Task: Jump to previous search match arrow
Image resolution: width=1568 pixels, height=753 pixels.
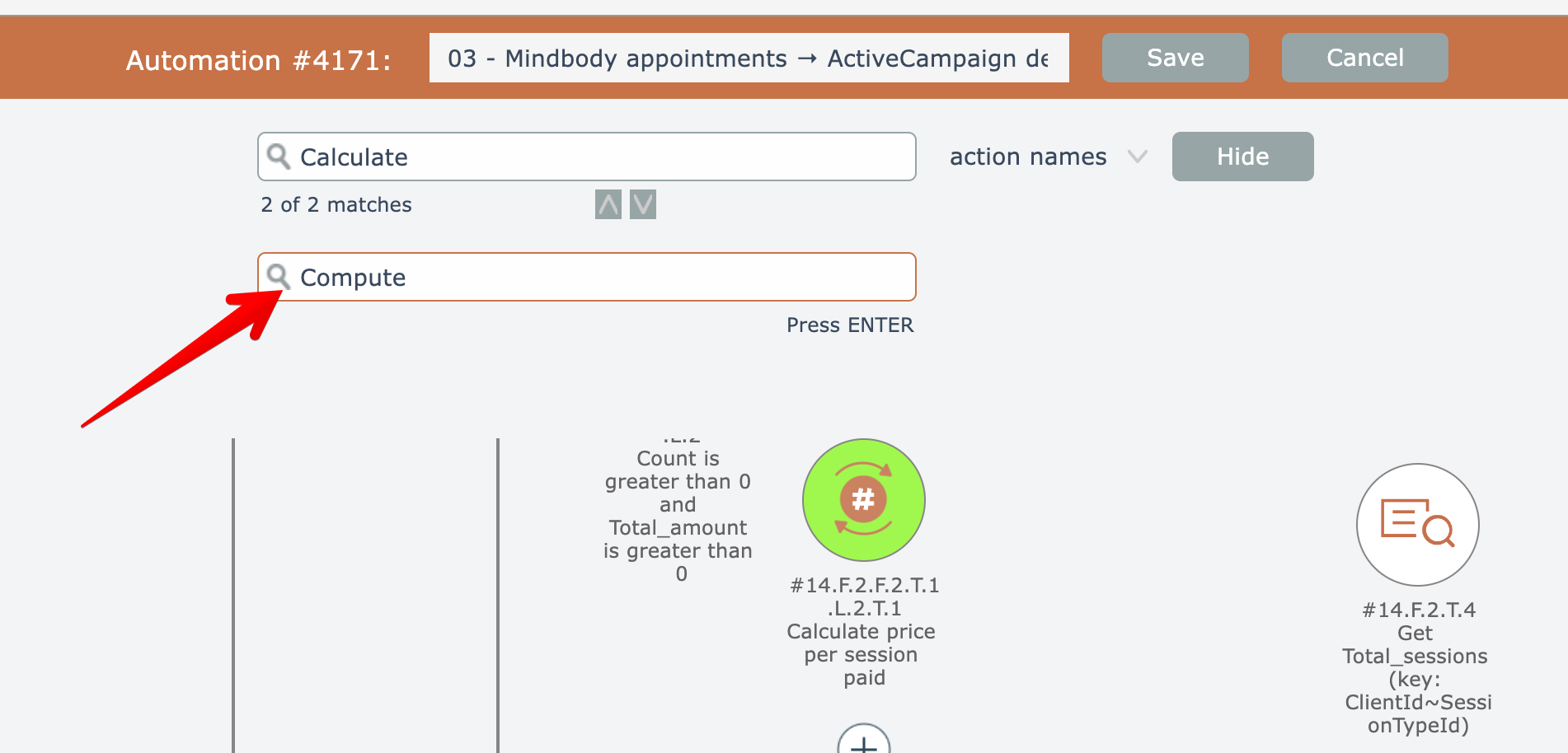Action: pos(608,204)
